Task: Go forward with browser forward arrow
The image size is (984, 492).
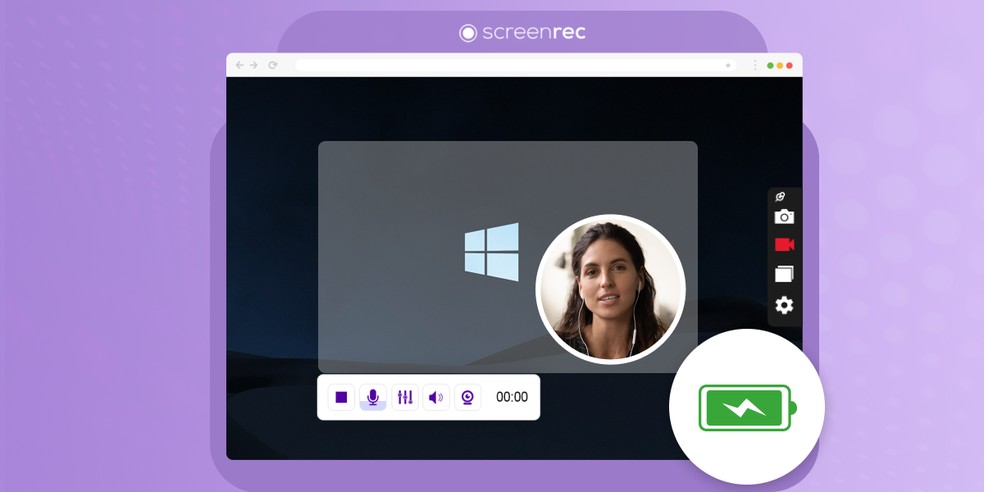Action: [254, 65]
